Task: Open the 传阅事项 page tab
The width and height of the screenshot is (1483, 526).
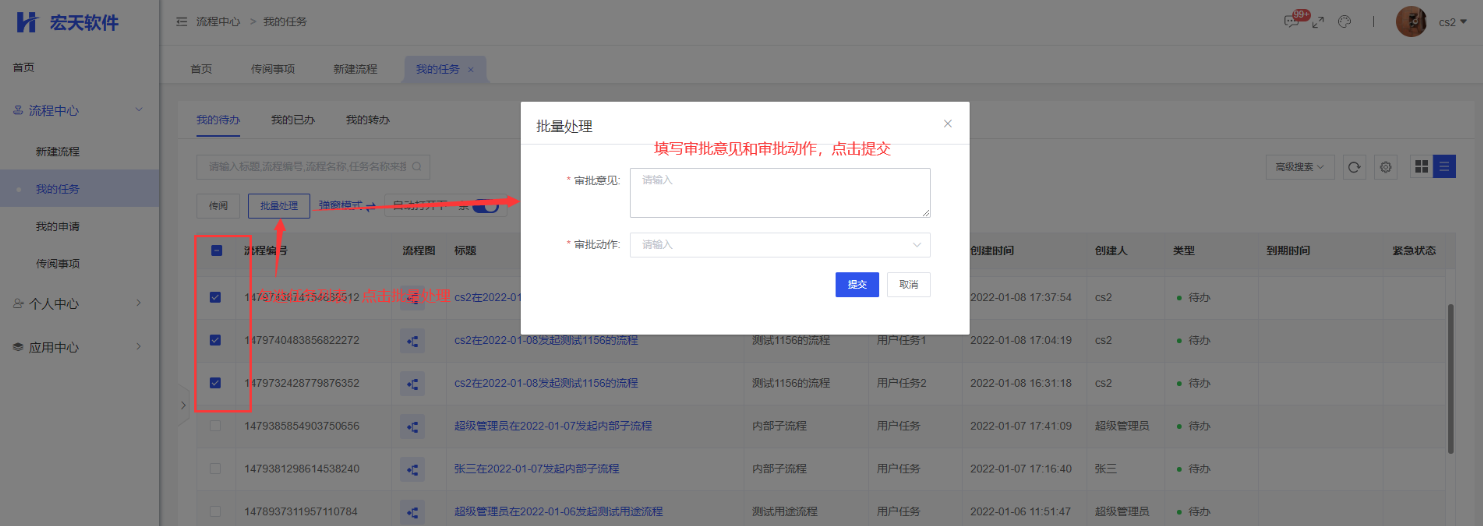Action: 273,69
